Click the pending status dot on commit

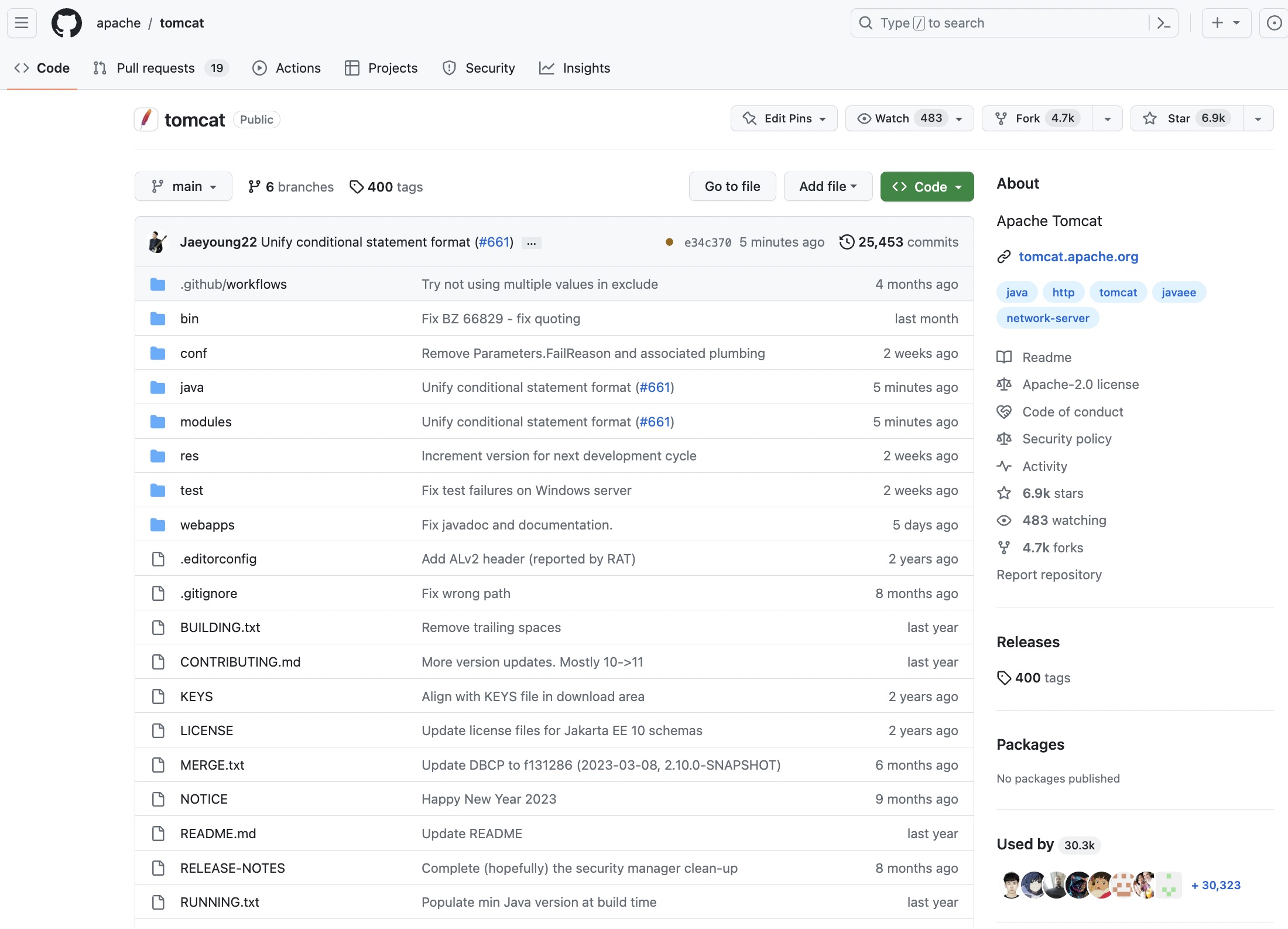click(669, 242)
